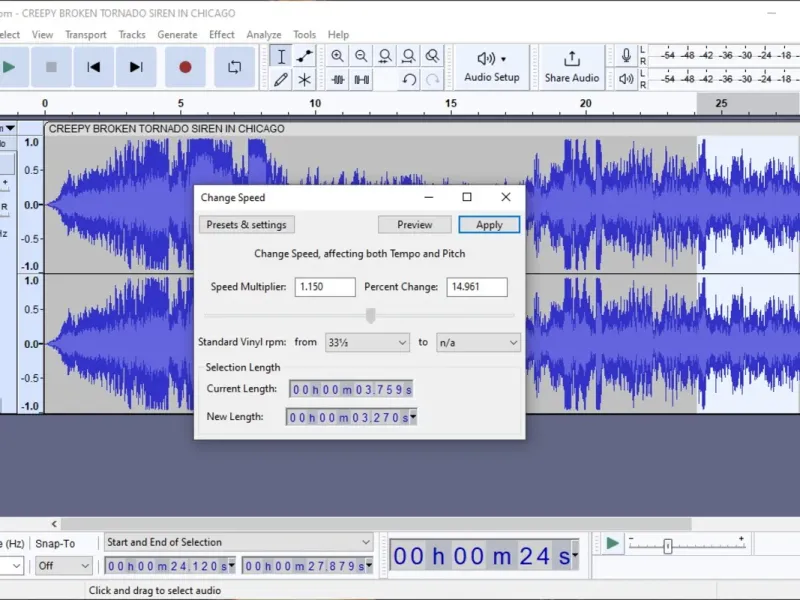Click the microphone record meter icon
The image size is (800, 600).
626,55
